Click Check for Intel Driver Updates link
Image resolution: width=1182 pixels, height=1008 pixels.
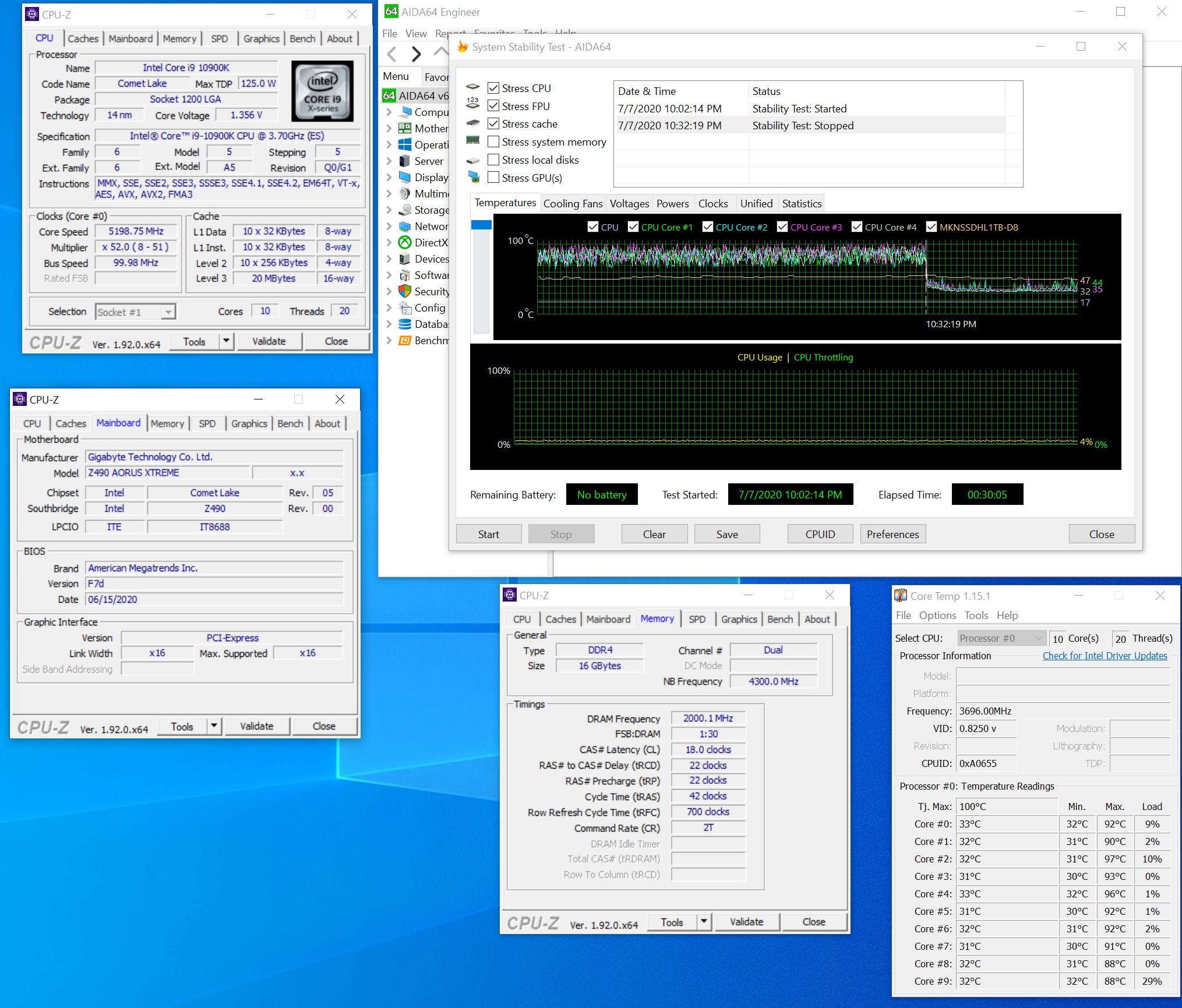click(x=1105, y=656)
